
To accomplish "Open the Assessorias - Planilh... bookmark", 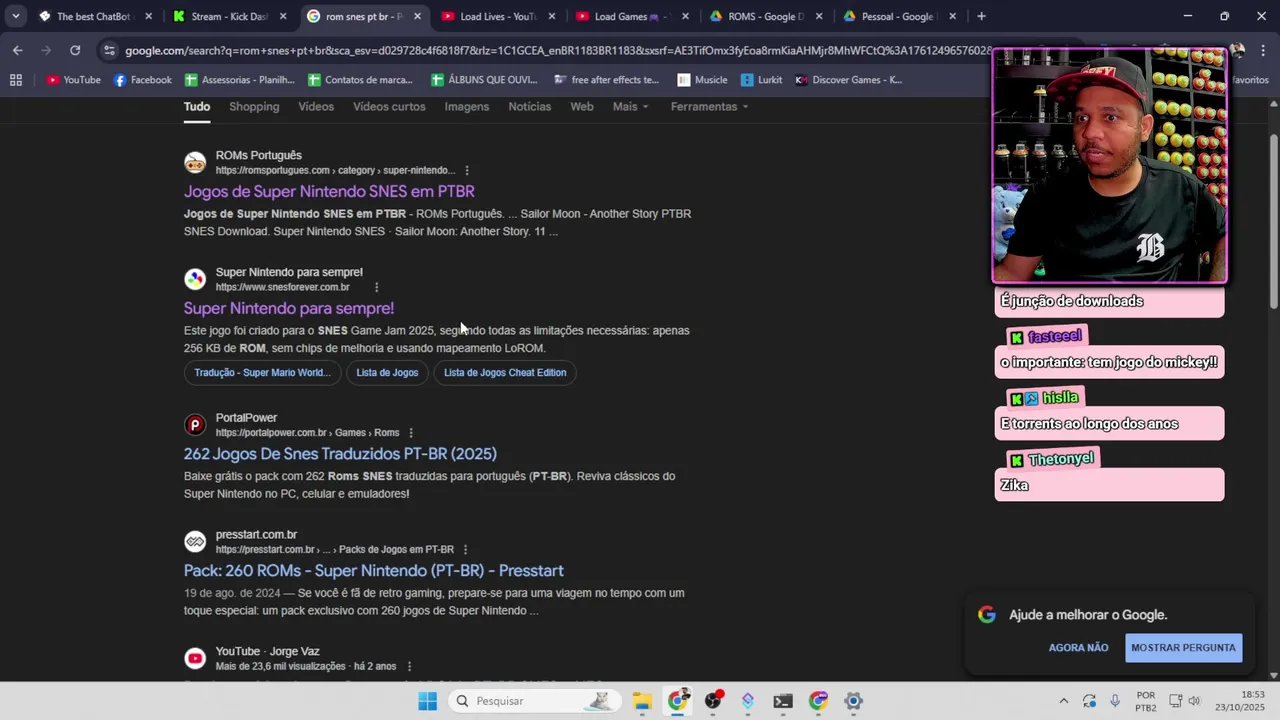I will [238, 80].
